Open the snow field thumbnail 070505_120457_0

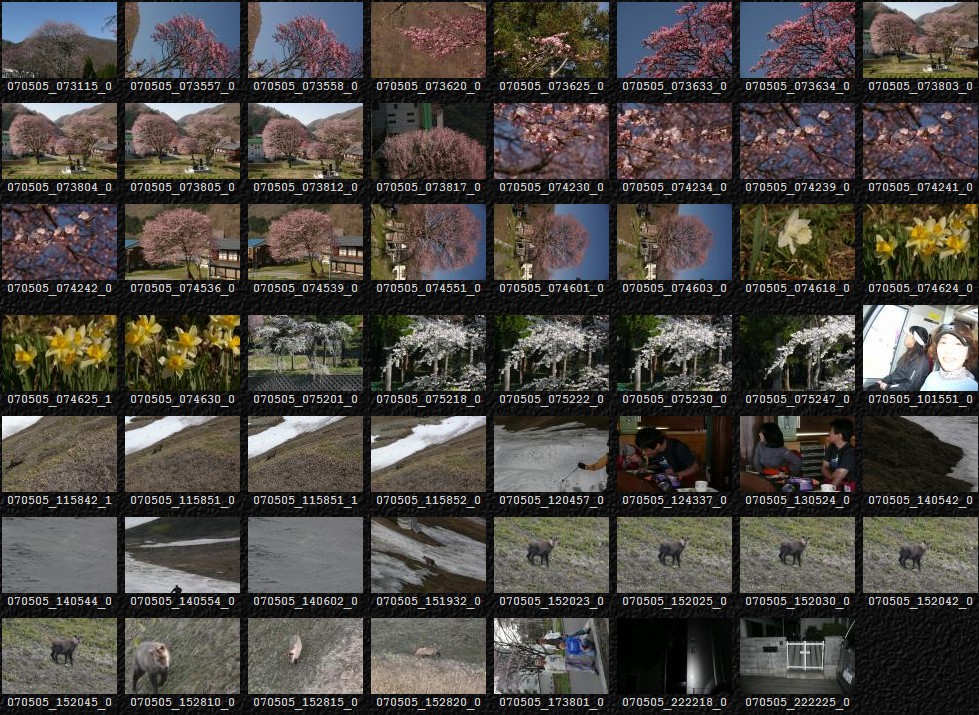point(551,454)
